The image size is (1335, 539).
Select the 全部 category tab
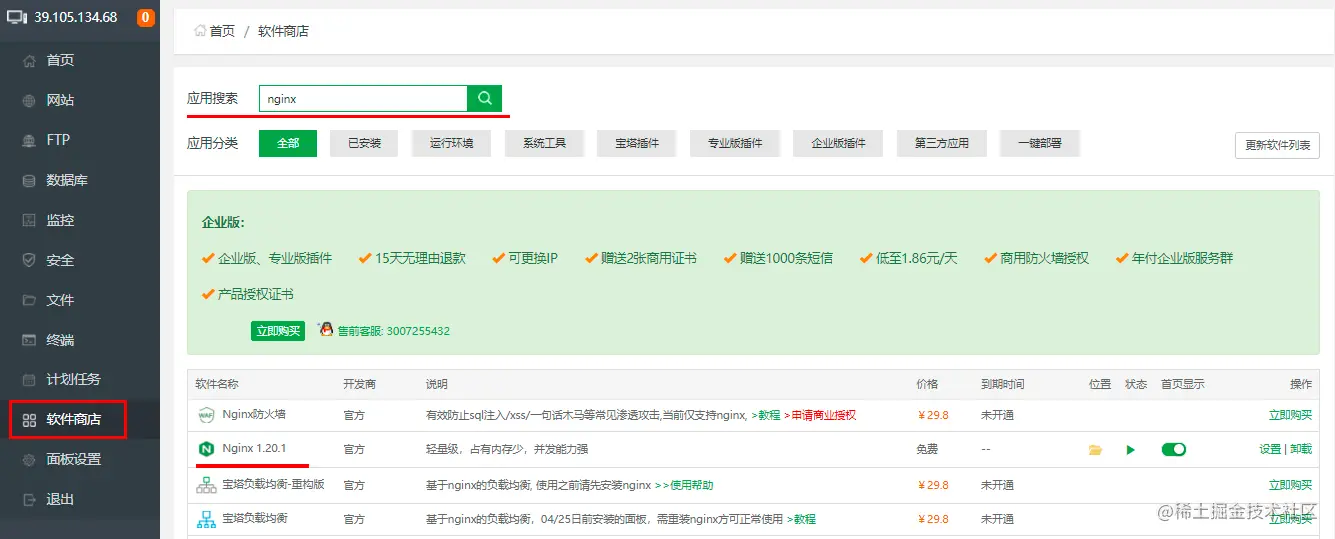pyautogui.click(x=288, y=143)
